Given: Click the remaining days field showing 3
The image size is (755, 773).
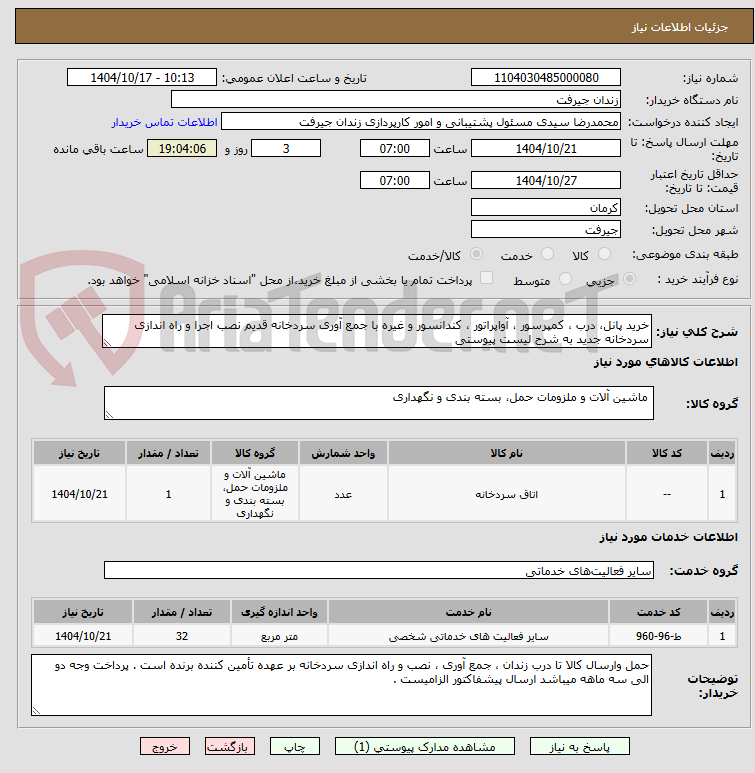Looking at the screenshot, I should [x=286, y=148].
